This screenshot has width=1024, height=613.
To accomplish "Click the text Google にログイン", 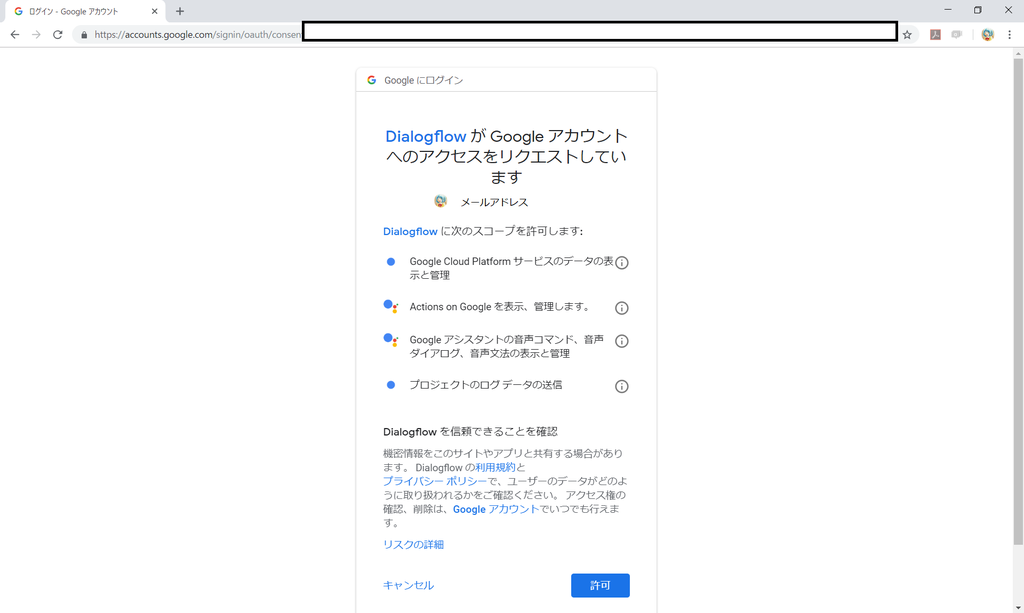I will pos(423,80).
